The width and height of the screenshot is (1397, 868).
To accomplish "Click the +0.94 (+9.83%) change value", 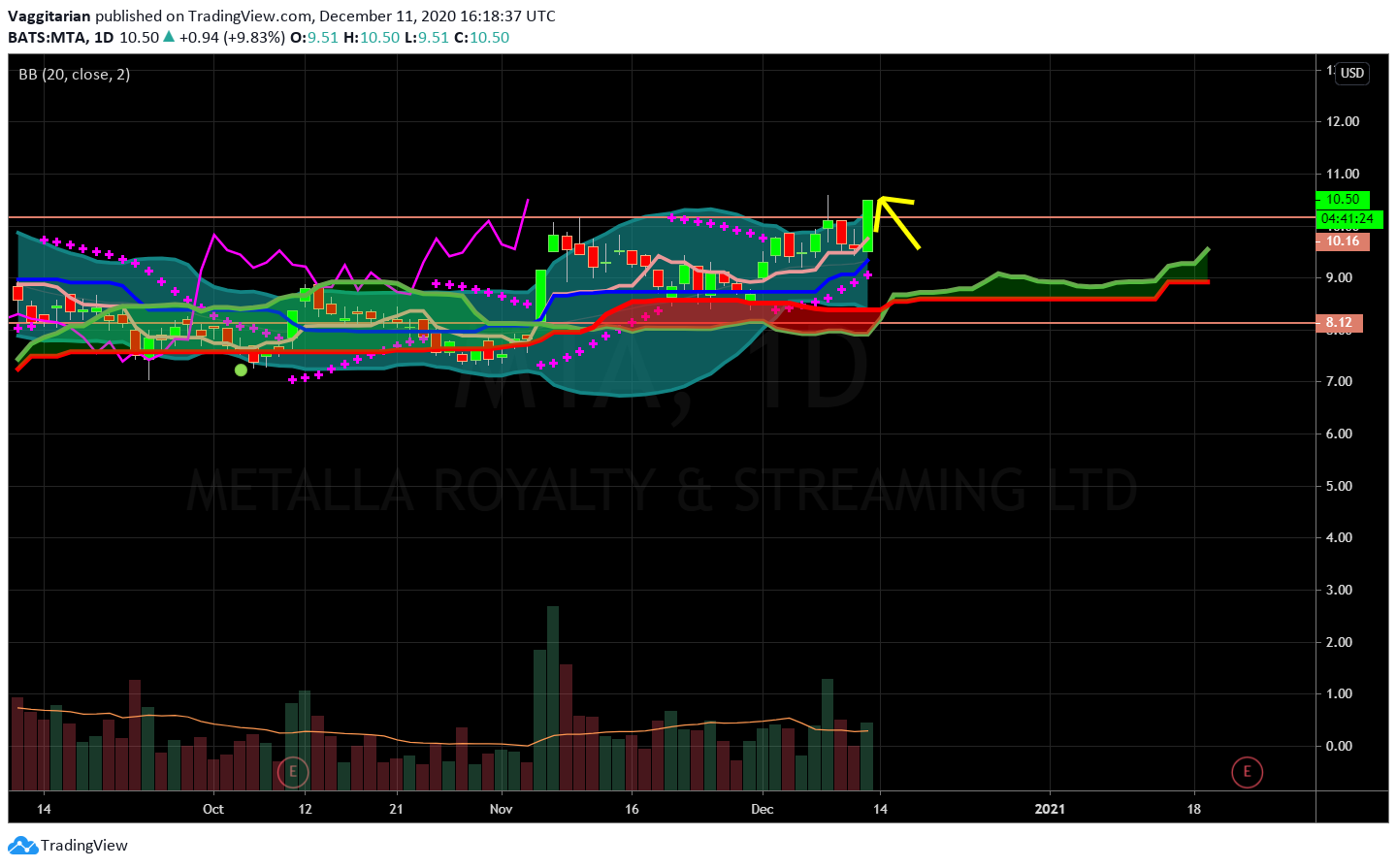I will click(232, 37).
